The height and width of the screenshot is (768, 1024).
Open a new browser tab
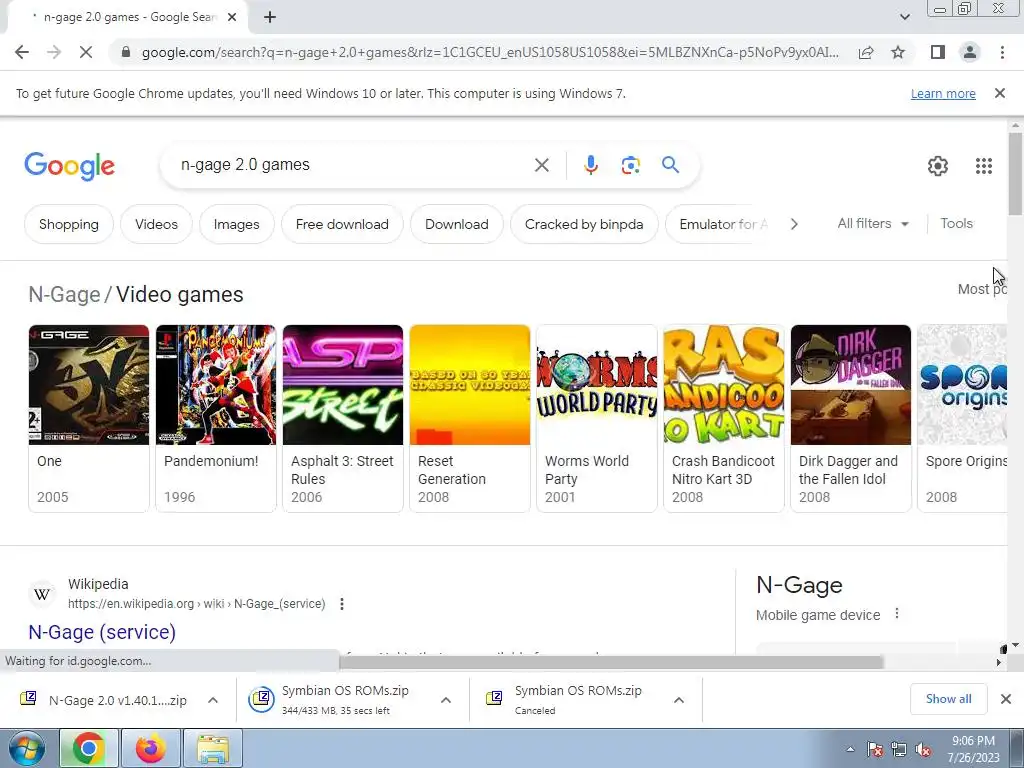click(270, 17)
